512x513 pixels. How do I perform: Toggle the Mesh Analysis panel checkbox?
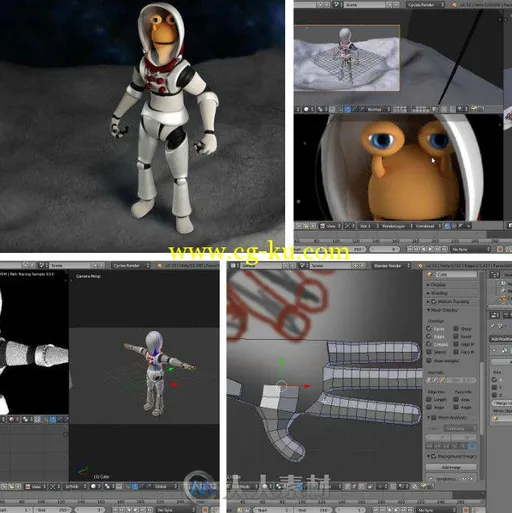coord(434,417)
